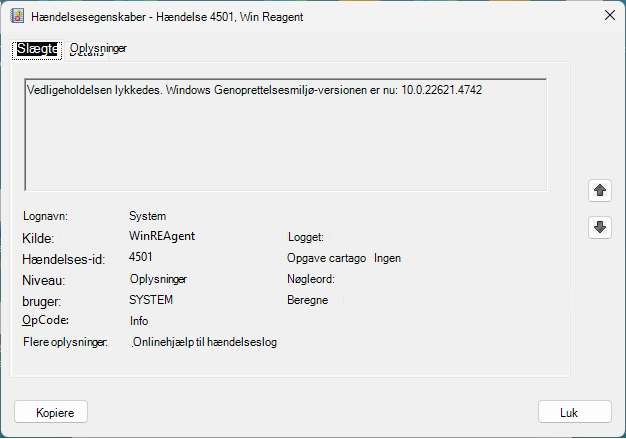Click the Kopiere button
The height and width of the screenshot is (439, 626).
(51, 412)
